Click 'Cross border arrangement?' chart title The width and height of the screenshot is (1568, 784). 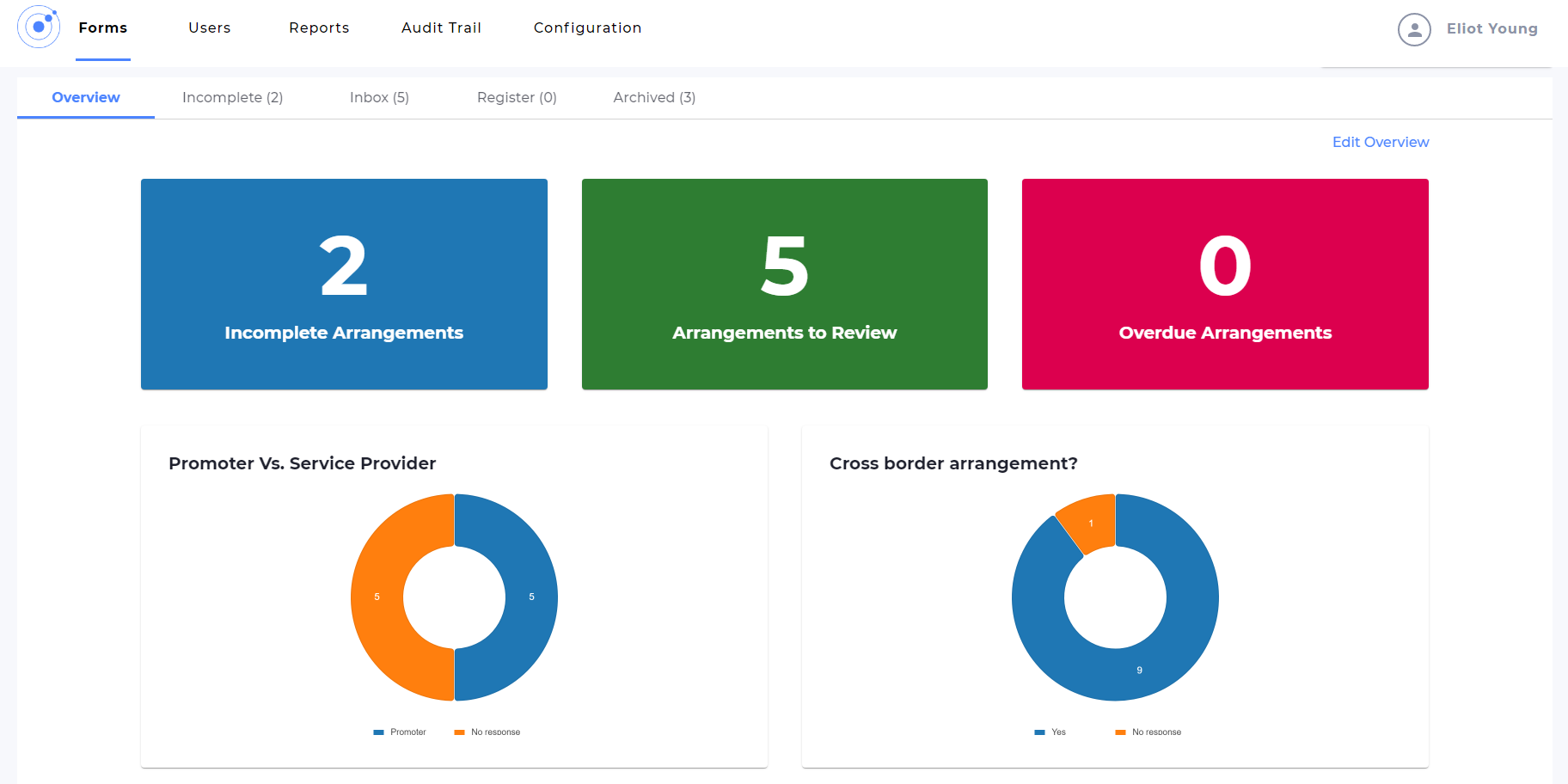coord(953,463)
